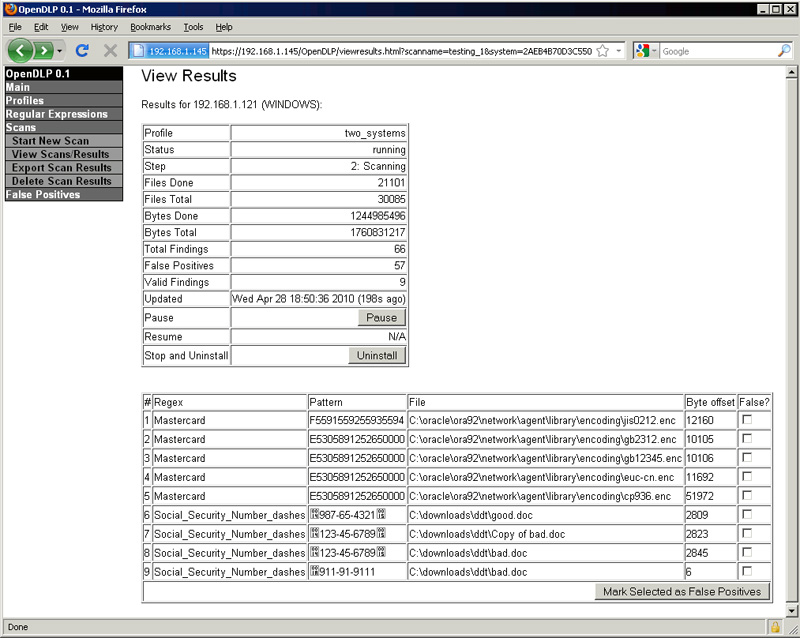This screenshot has height=638, width=800.
Task: Click the pattern 911-91-9111 cell
Action: coord(357,572)
